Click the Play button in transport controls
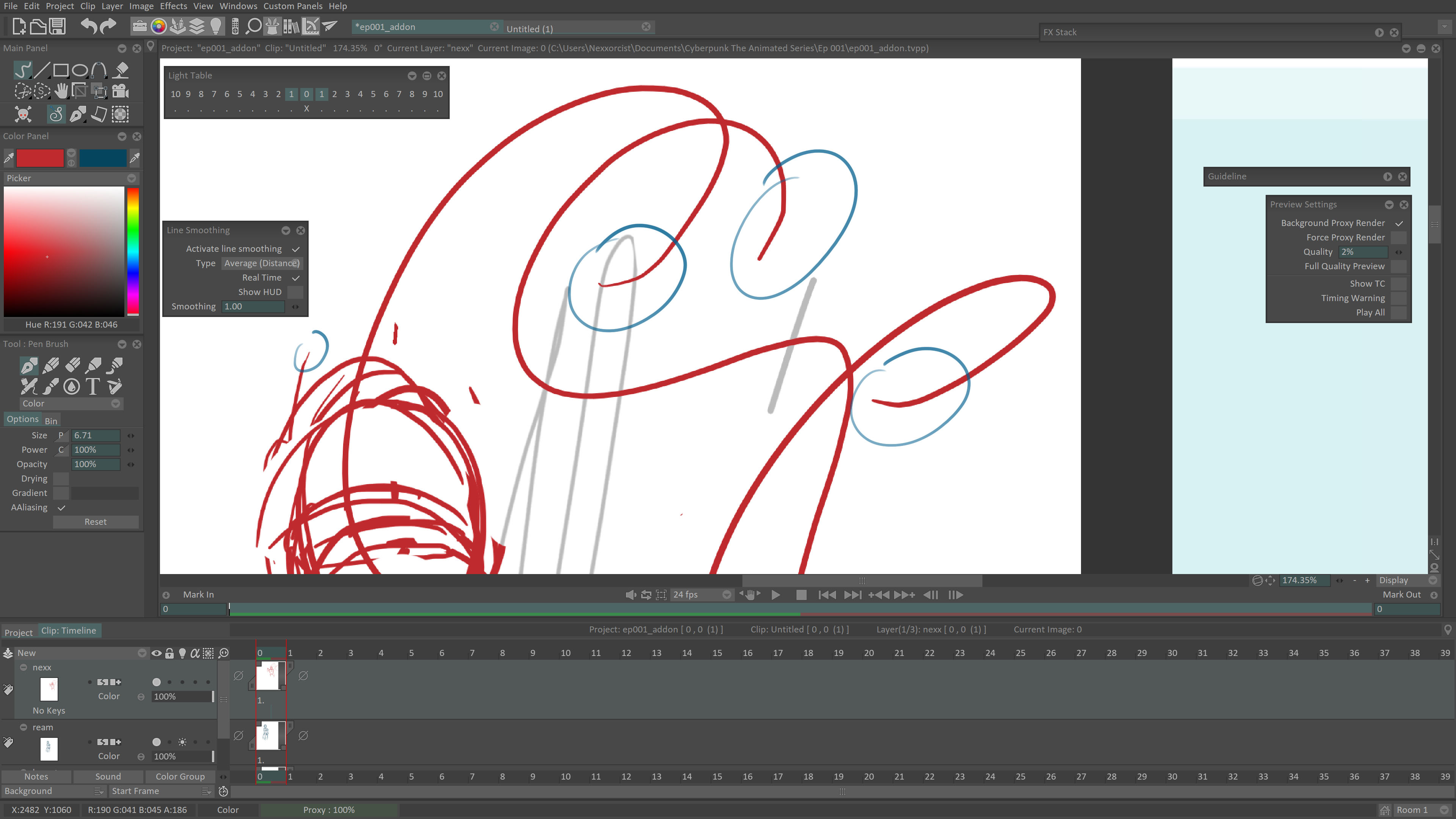Screen dimensions: 1456x819 tap(775, 595)
